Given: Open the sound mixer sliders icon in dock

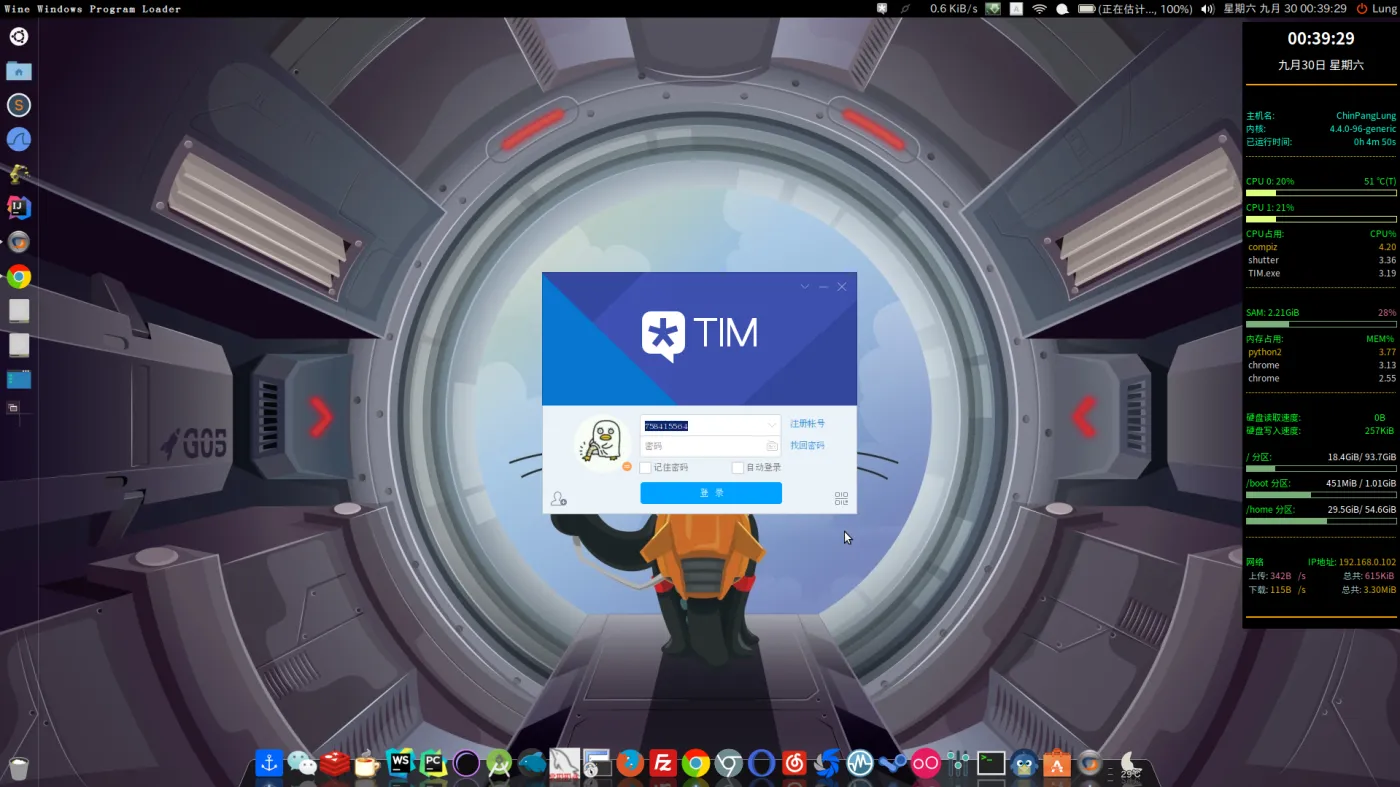Looking at the screenshot, I should (x=958, y=763).
